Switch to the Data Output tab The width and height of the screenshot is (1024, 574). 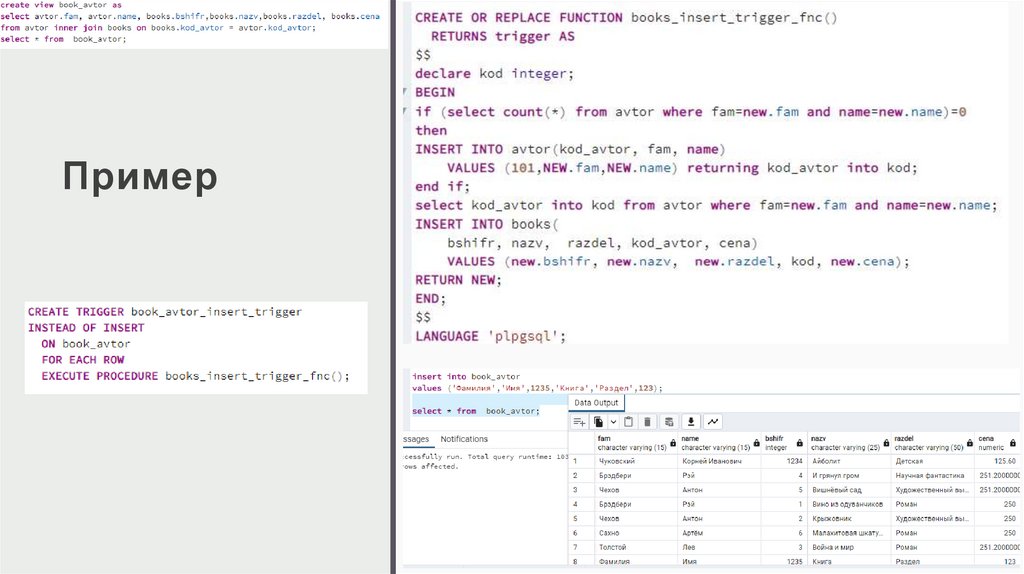[x=596, y=402]
